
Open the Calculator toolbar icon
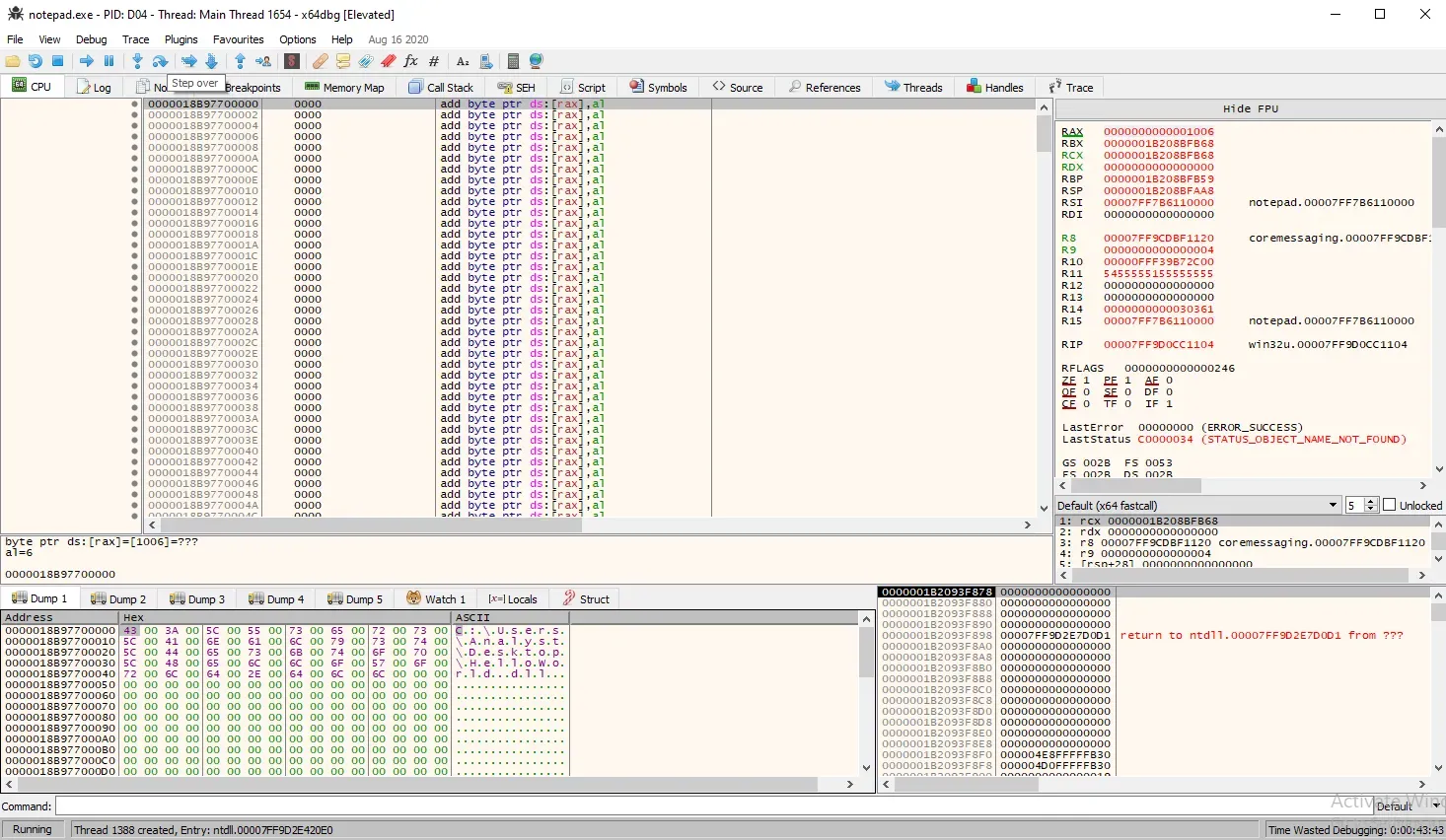(513, 61)
